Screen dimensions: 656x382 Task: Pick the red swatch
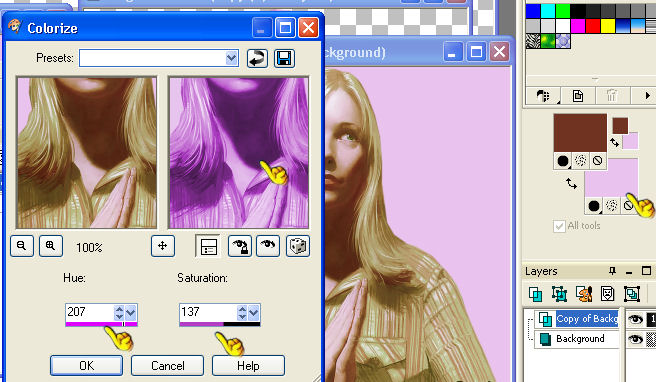point(593,26)
